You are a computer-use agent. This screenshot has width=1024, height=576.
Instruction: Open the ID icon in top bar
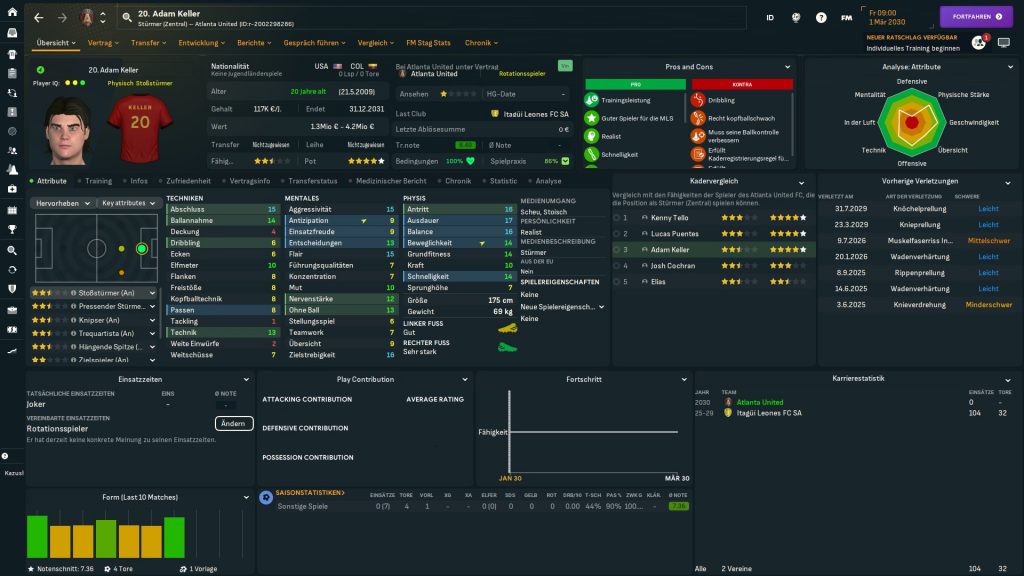[770, 17]
